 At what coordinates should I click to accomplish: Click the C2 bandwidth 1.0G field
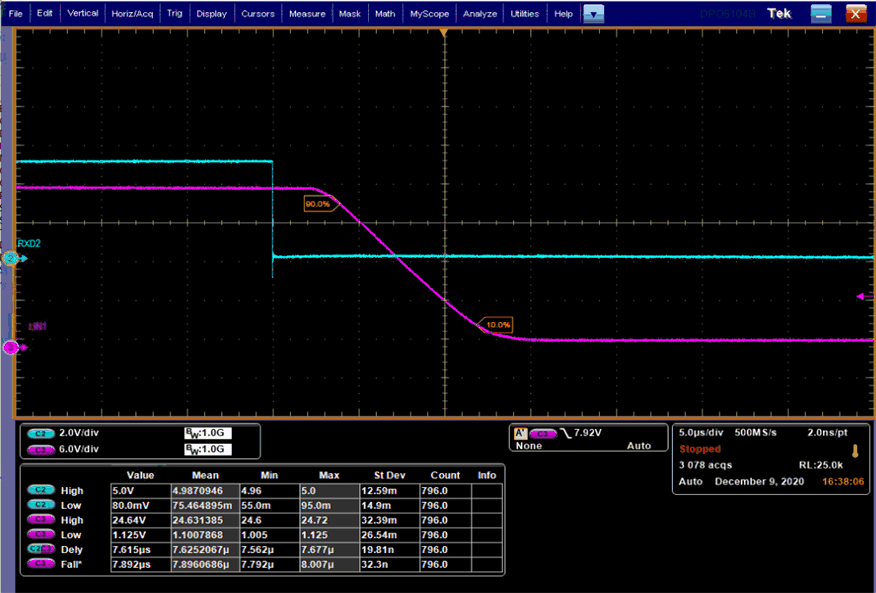point(207,433)
